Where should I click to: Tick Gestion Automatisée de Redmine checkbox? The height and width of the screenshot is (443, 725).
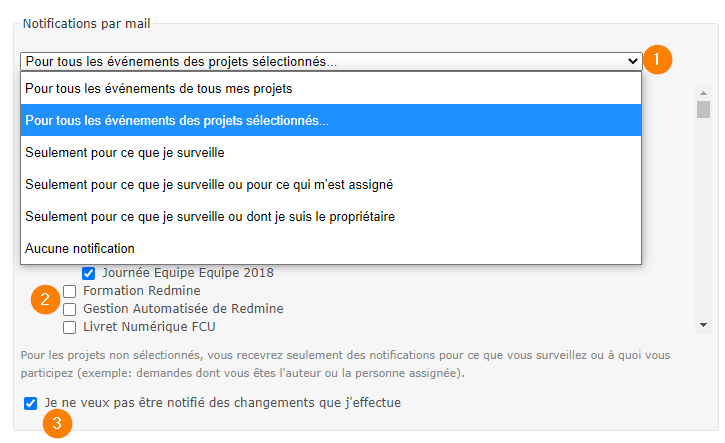pos(70,309)
